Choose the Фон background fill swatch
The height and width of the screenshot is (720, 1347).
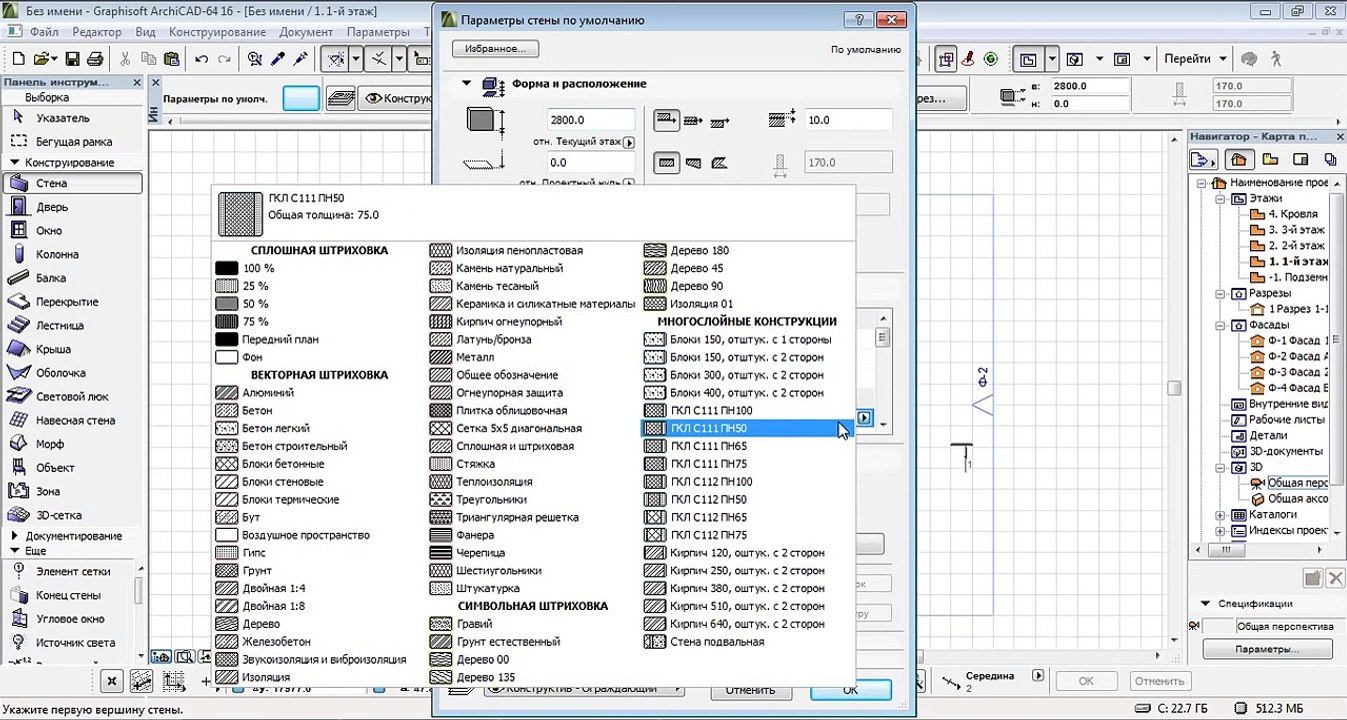[x=226, y=357]
